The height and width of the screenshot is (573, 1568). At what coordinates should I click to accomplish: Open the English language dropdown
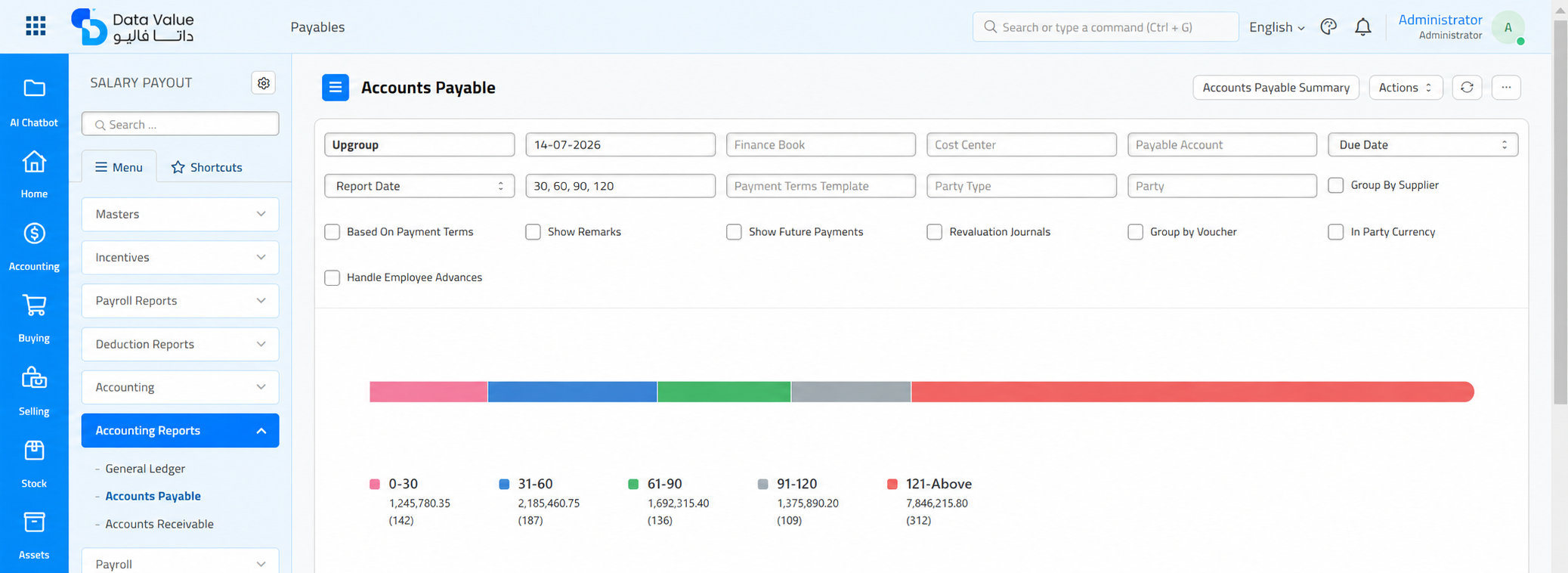pos(1276,27)
